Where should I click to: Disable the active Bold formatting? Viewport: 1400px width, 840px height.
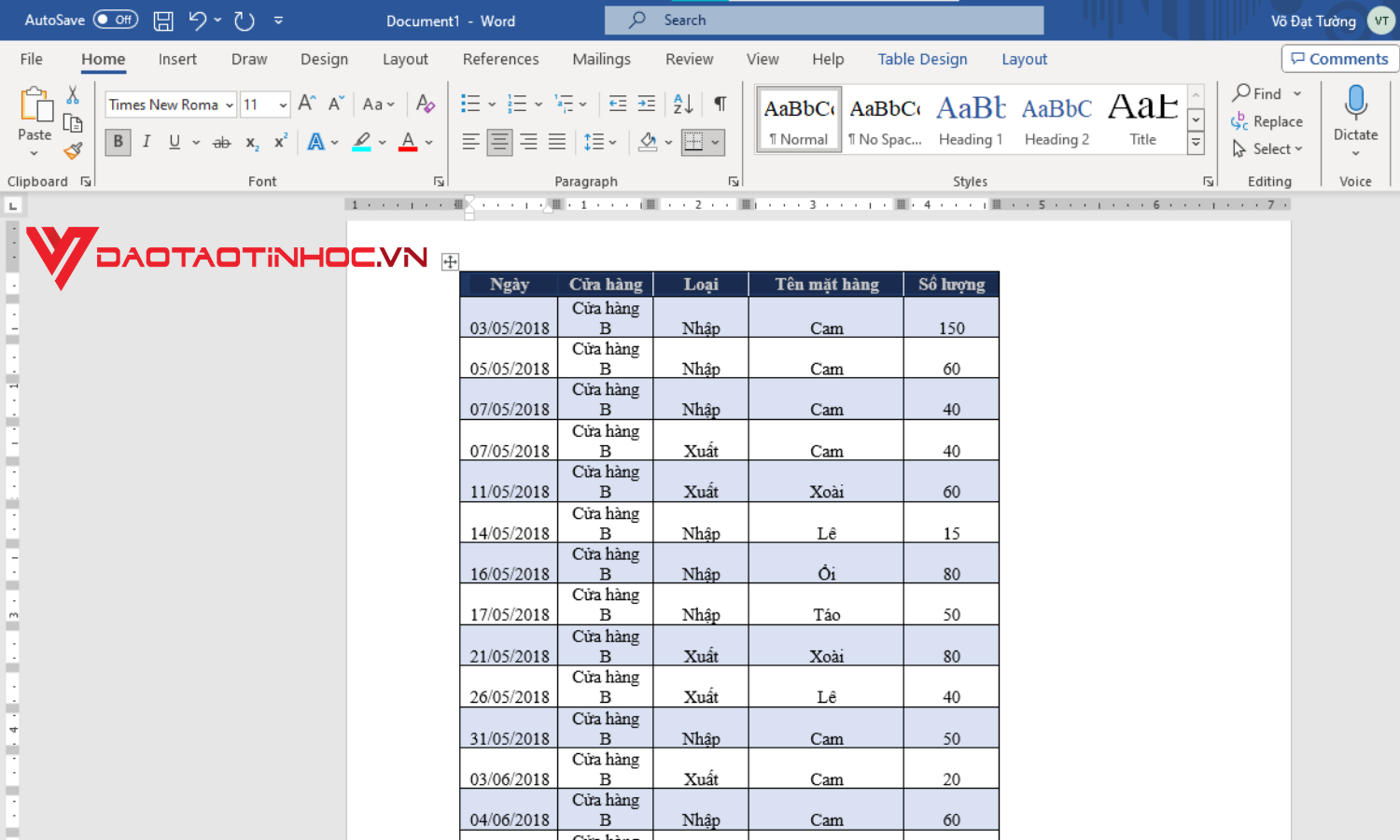point(118,141)
